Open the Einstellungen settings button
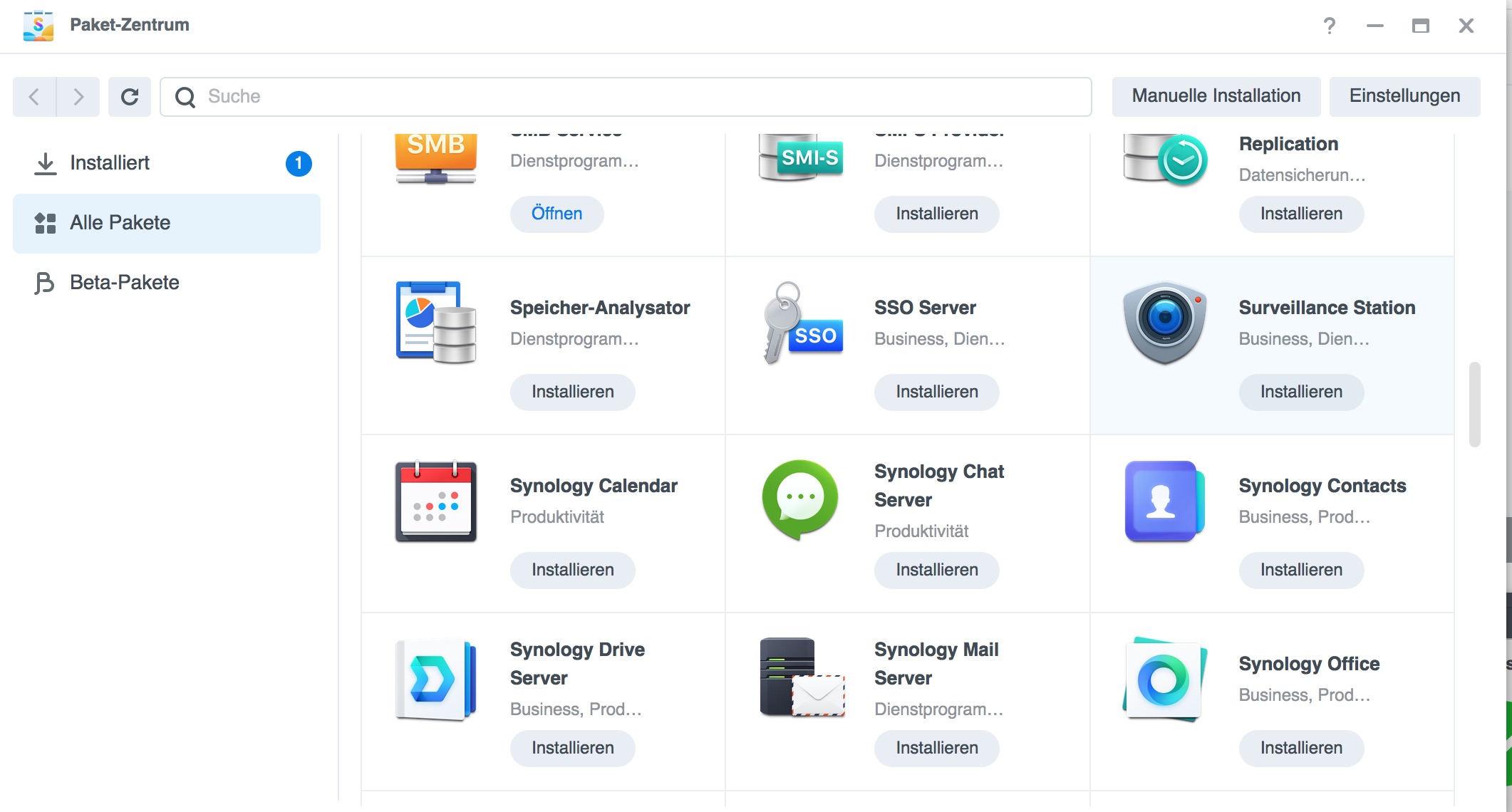 1404,96
